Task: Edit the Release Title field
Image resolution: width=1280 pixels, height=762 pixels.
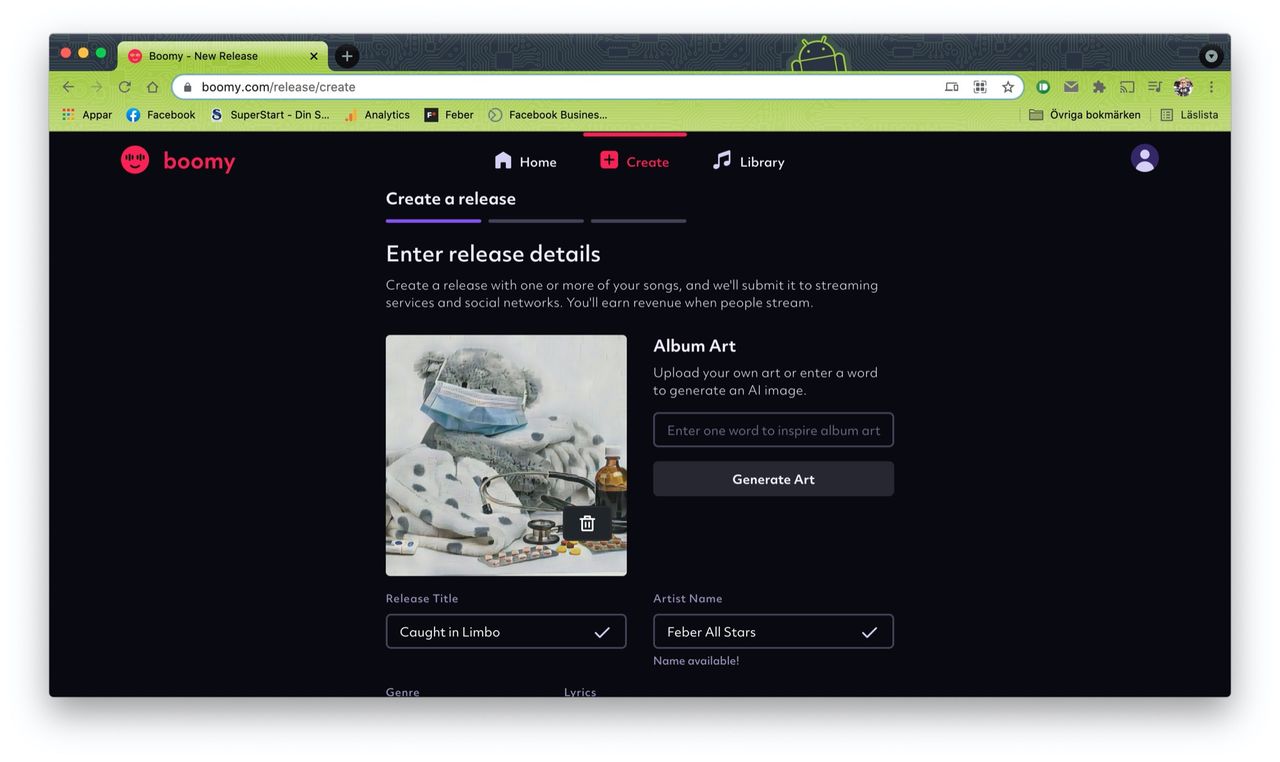Action: [x=506, y=632]
